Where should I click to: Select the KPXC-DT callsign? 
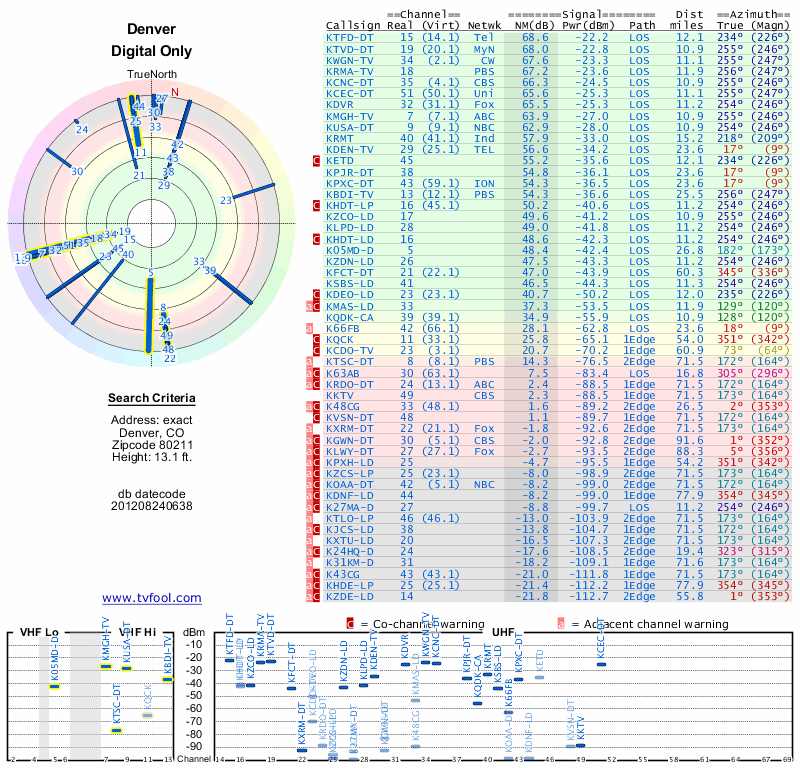(350, 183)
